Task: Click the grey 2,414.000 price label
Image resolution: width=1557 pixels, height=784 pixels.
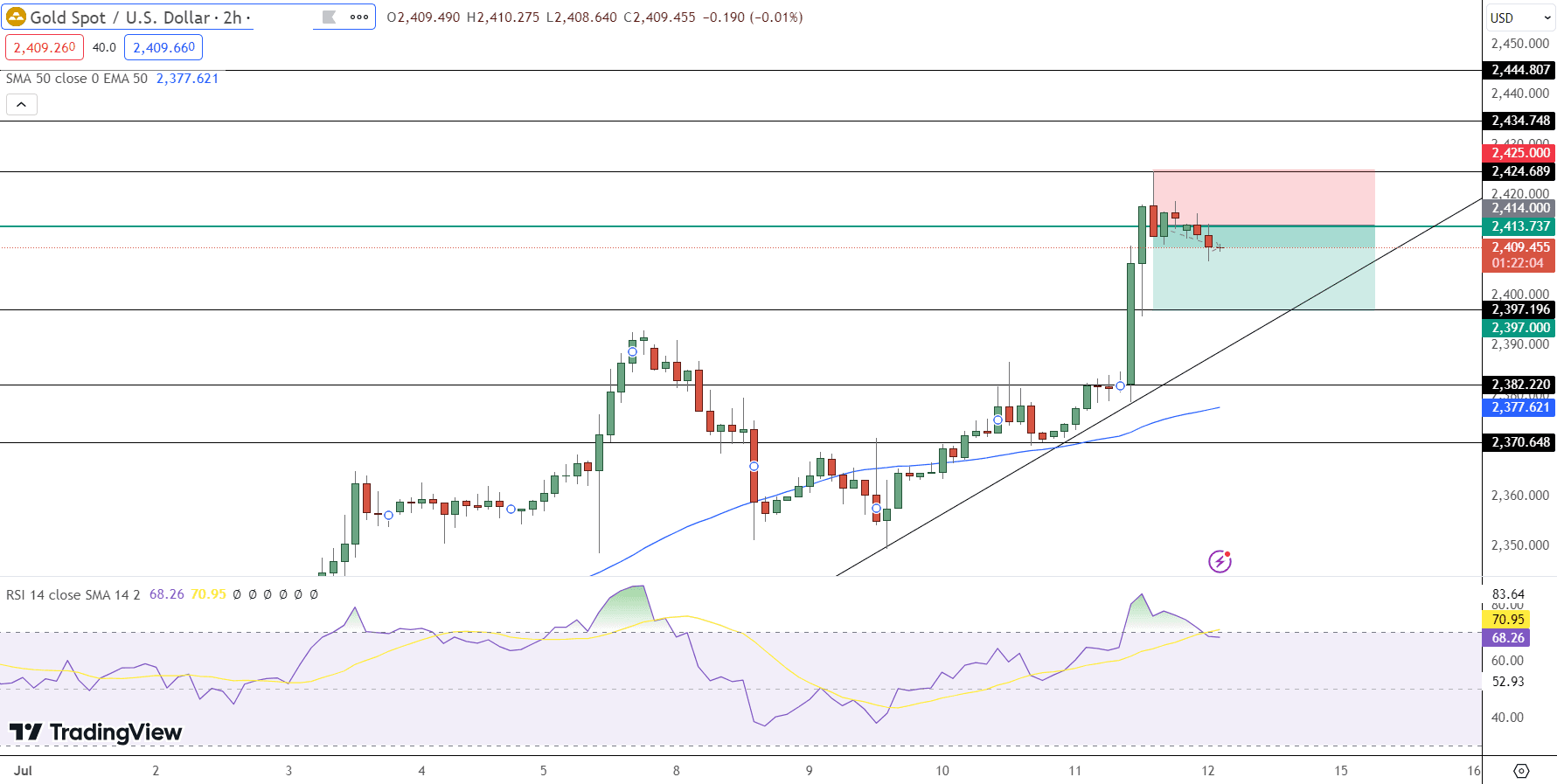Action: [x=1520, y=208]
